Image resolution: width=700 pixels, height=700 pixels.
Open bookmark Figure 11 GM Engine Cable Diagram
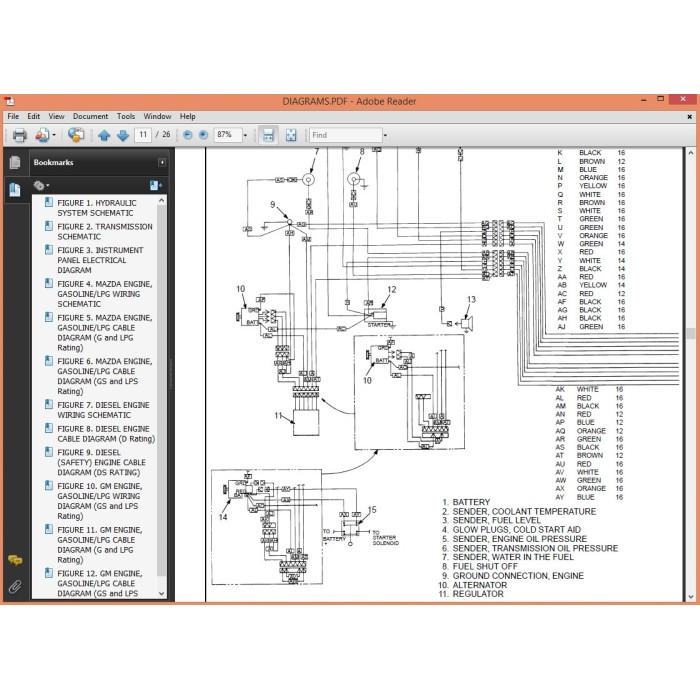[x=100, y=544]
